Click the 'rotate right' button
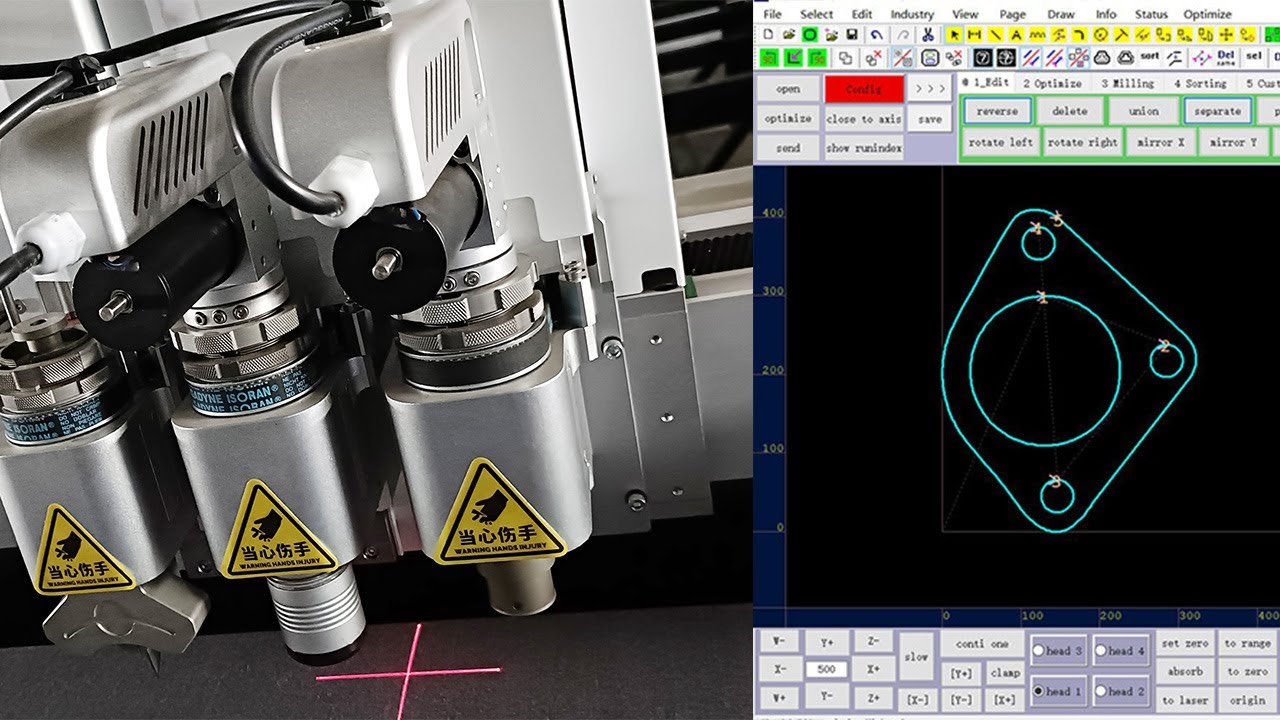1280x720 pixels. point(1082,142)
